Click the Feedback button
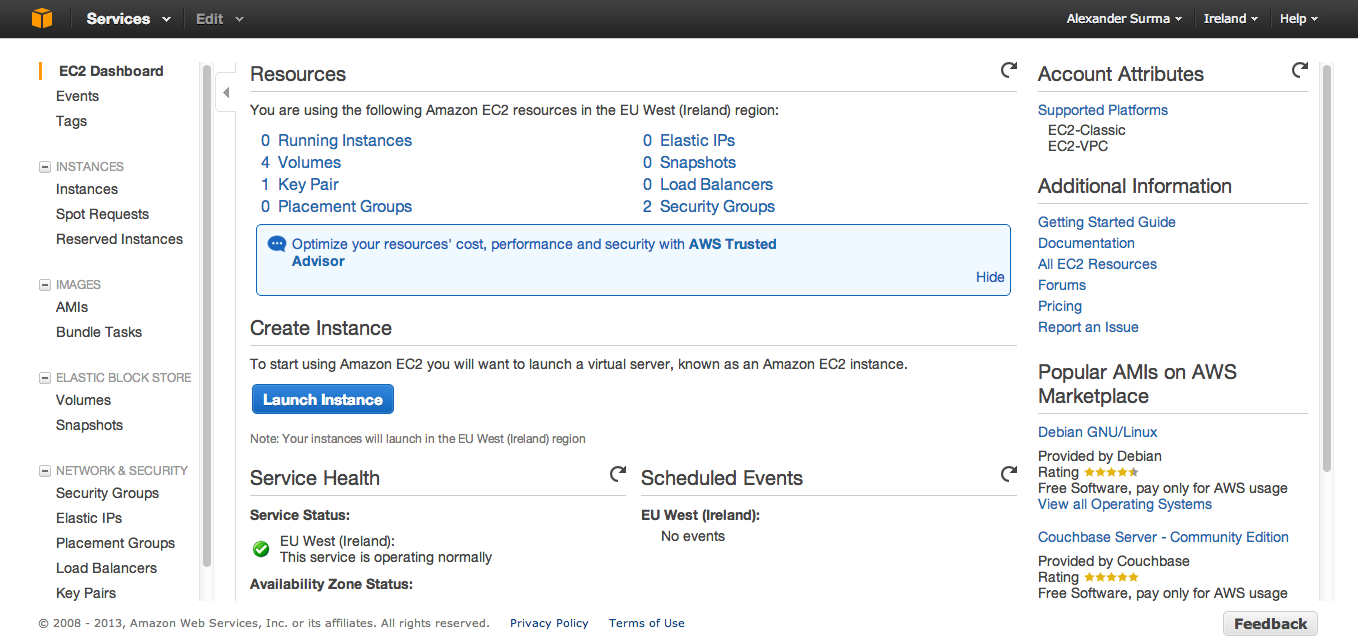1358x644 pixels. (1270, 624)
